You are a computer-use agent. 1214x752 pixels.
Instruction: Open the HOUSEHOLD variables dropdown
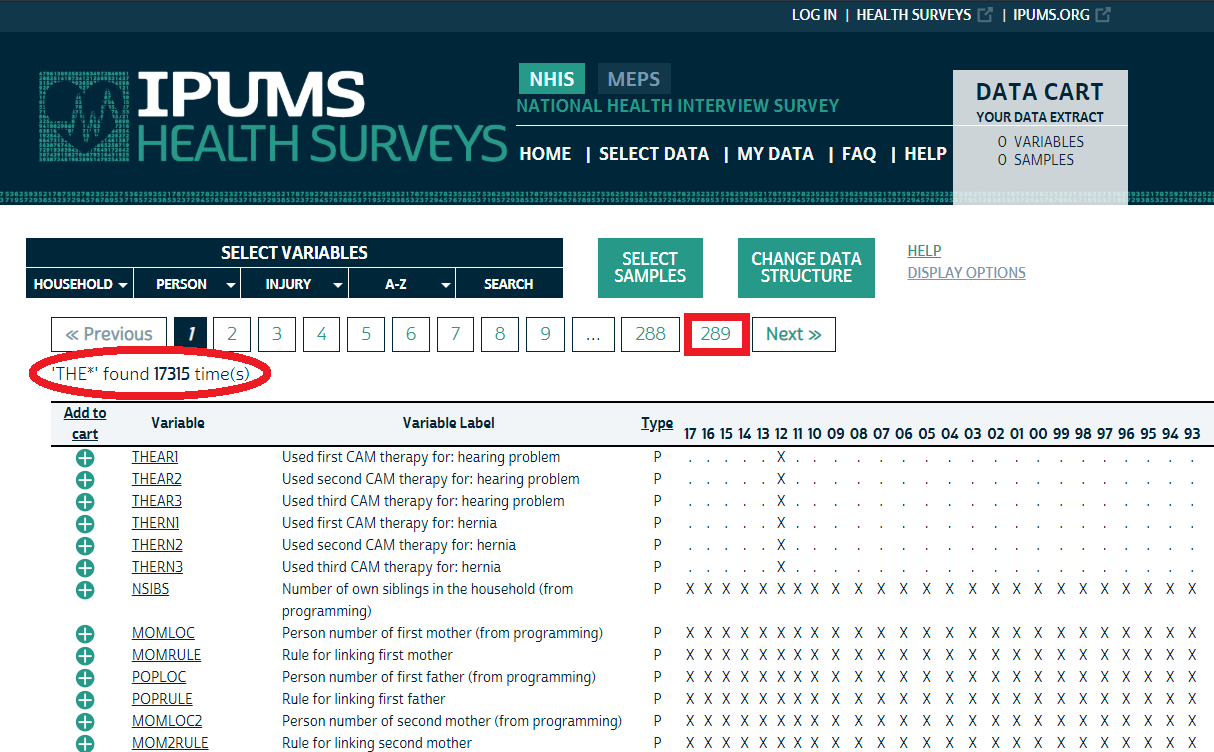pos(79,283)
